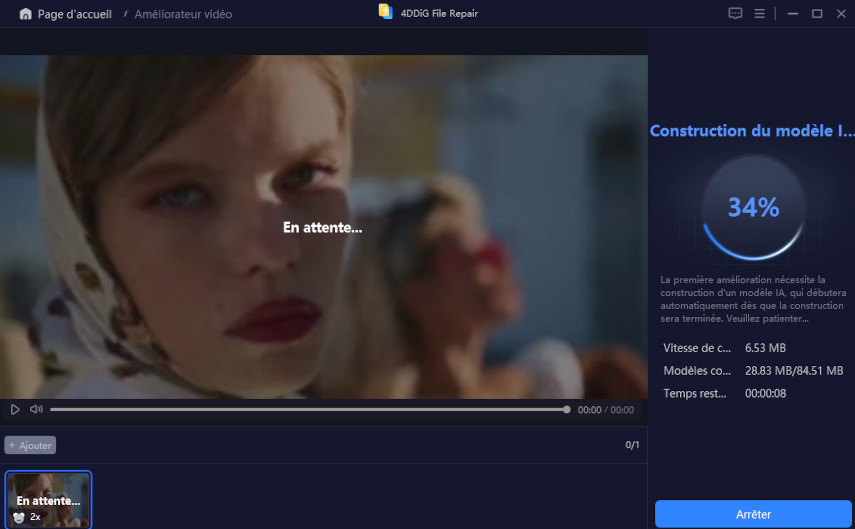The width and height of the screenshot is (855, 529).
Task: Click the Modèles co... value 28.83 MB/84.51 MB
Action: point(794,371)
